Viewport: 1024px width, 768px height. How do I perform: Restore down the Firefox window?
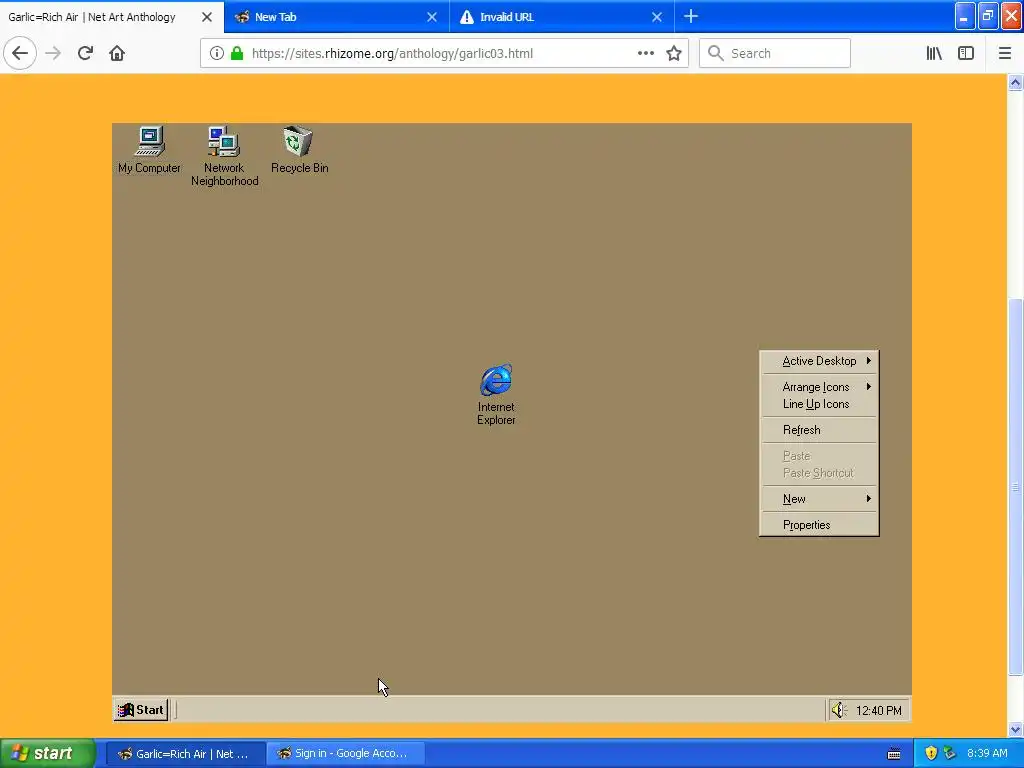click(988, 16)
